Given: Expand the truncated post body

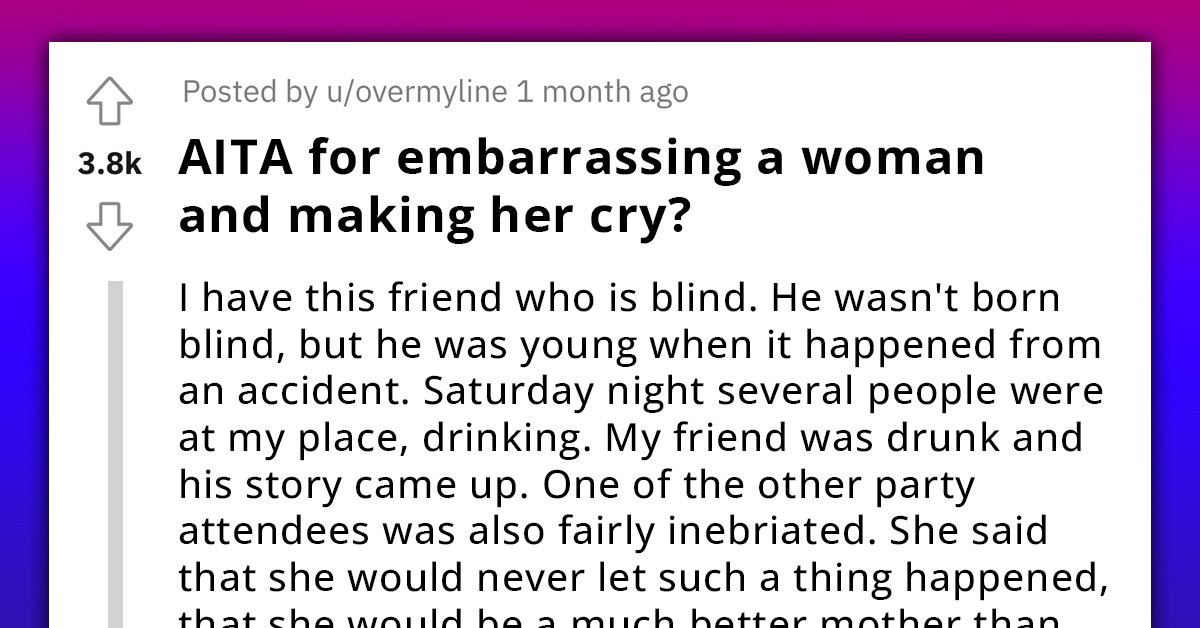Looking at the screenshot, I should (640, 450).
